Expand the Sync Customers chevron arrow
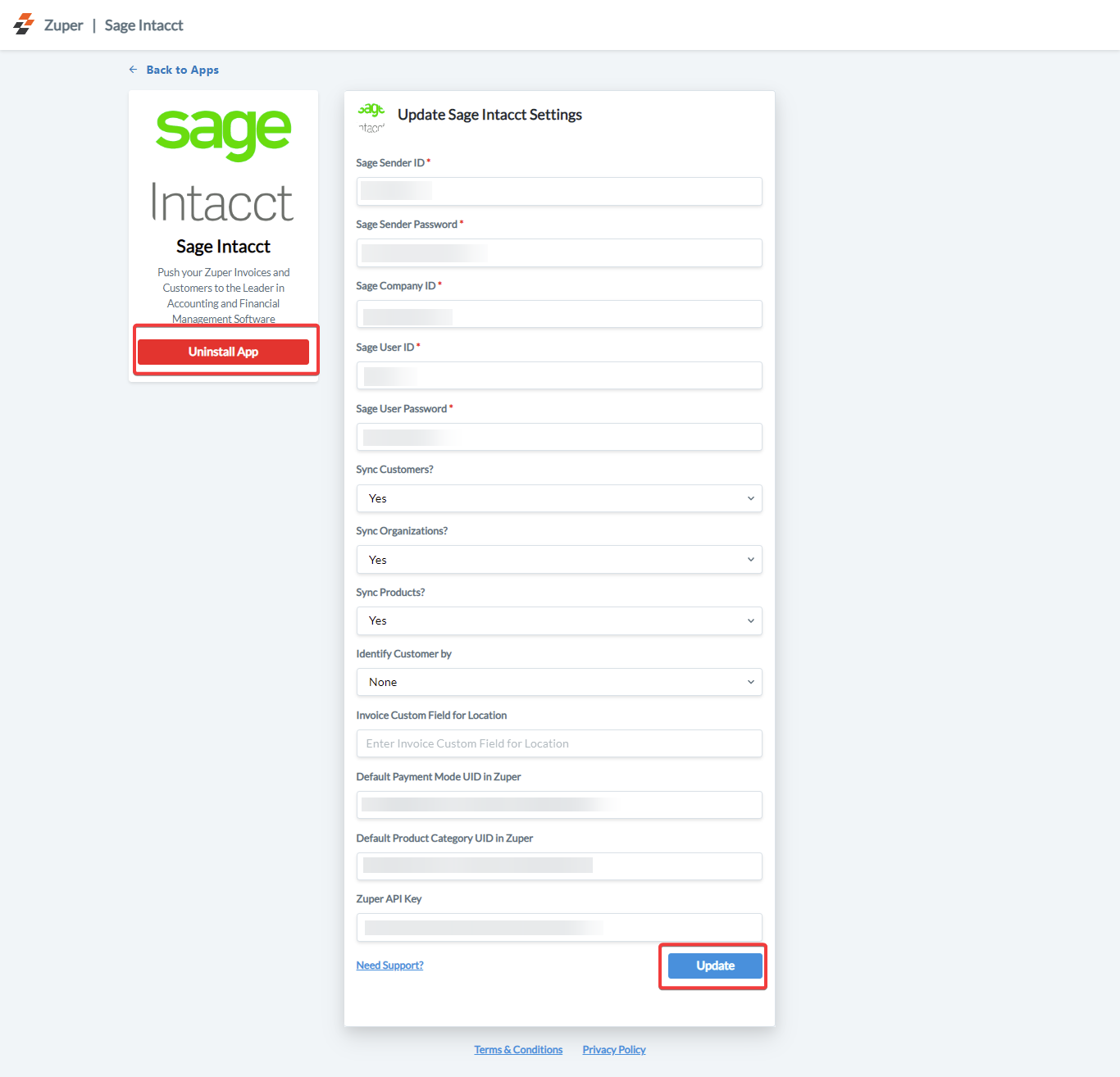The height and width of the screenshot is (1077, 1120). pyautogui.click(x=749, y=498)
